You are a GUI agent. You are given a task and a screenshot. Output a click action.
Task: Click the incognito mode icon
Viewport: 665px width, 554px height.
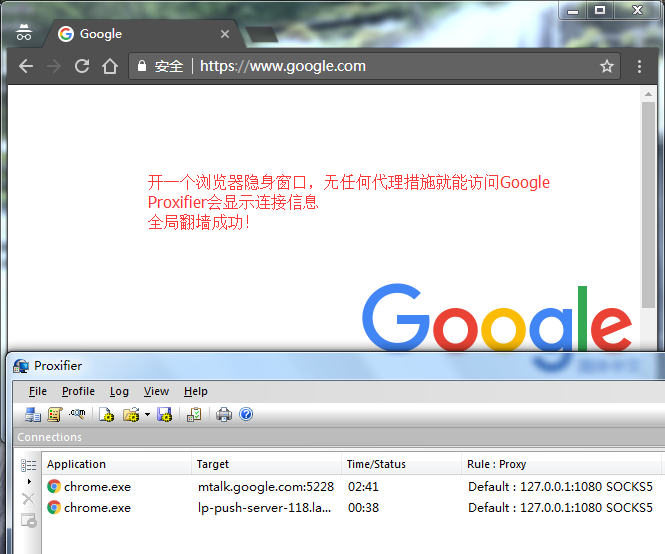tap(24, 32)
